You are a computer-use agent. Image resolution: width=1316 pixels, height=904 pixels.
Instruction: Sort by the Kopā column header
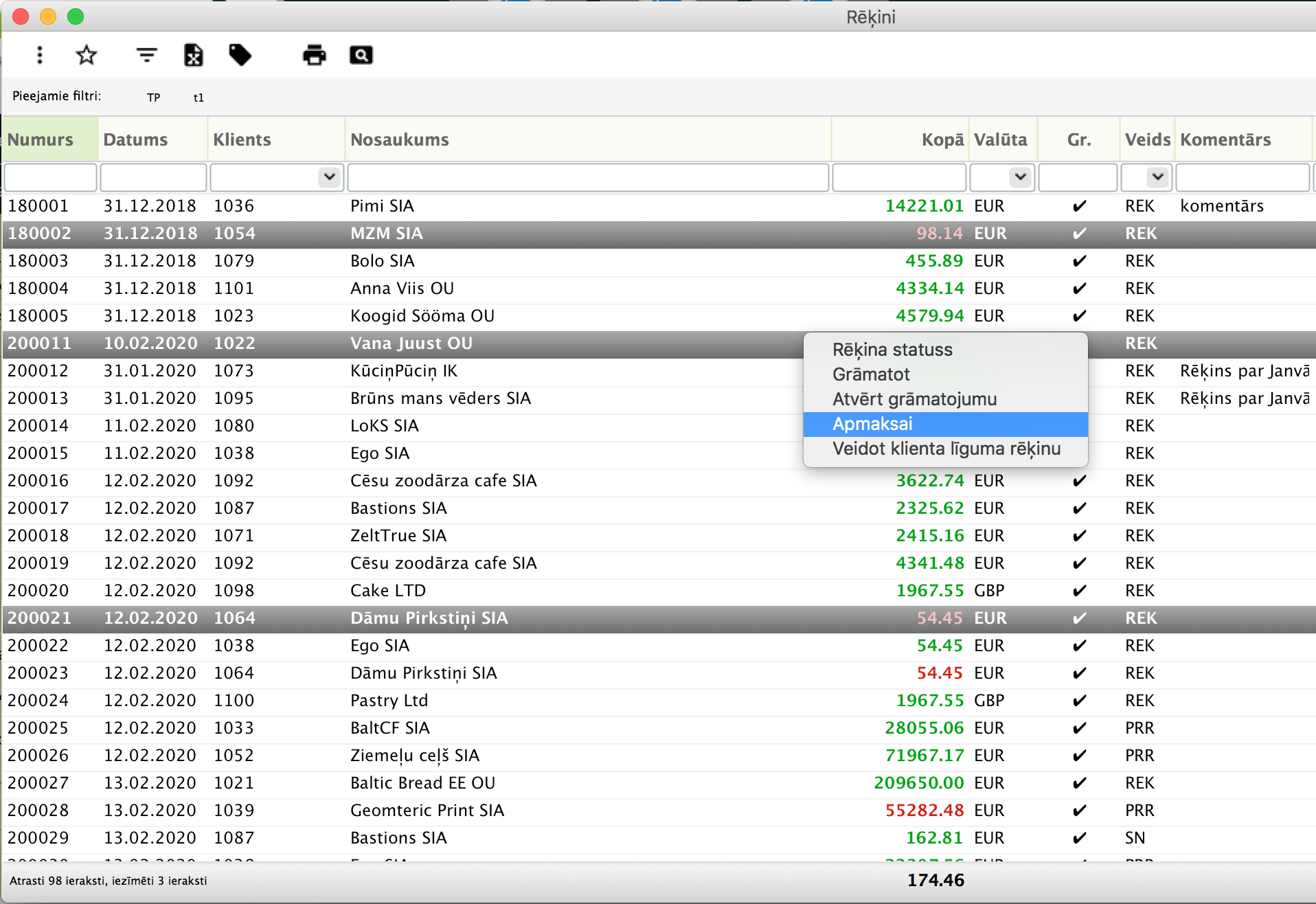pyautogui.click(x=900, y=139)
